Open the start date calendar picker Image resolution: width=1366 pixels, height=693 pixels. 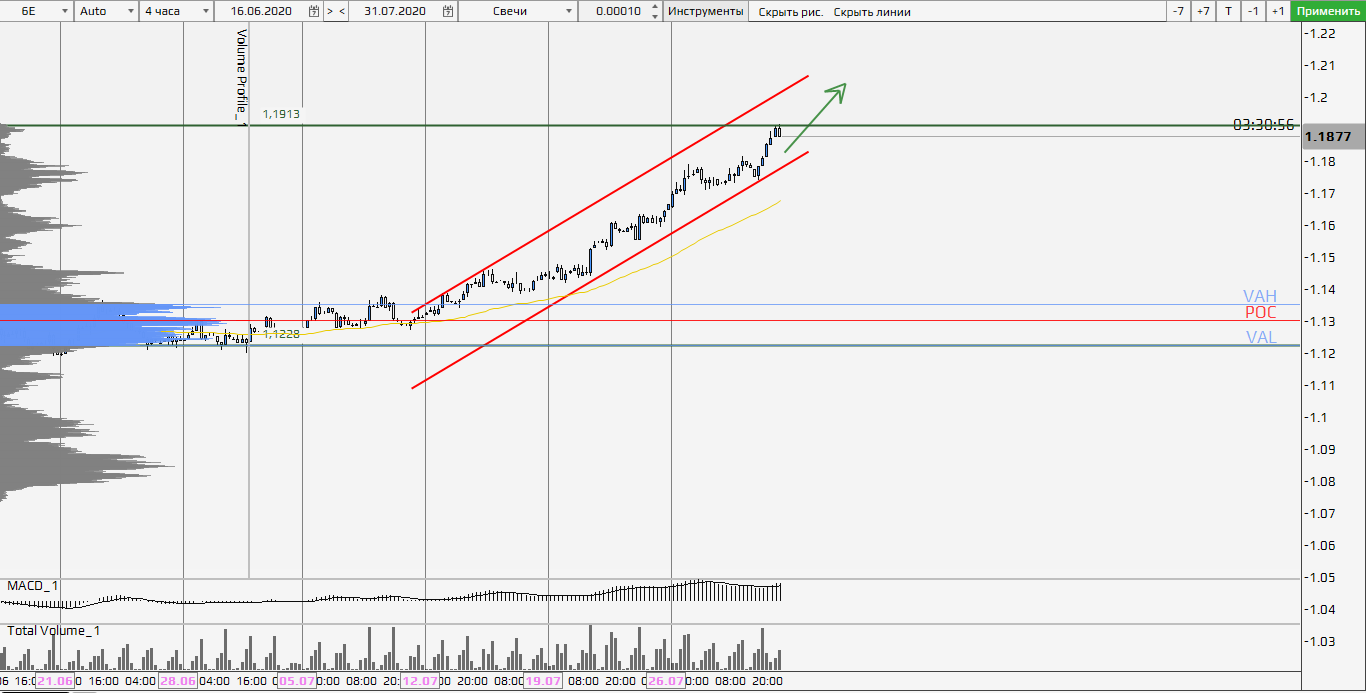tap(314, 11)
